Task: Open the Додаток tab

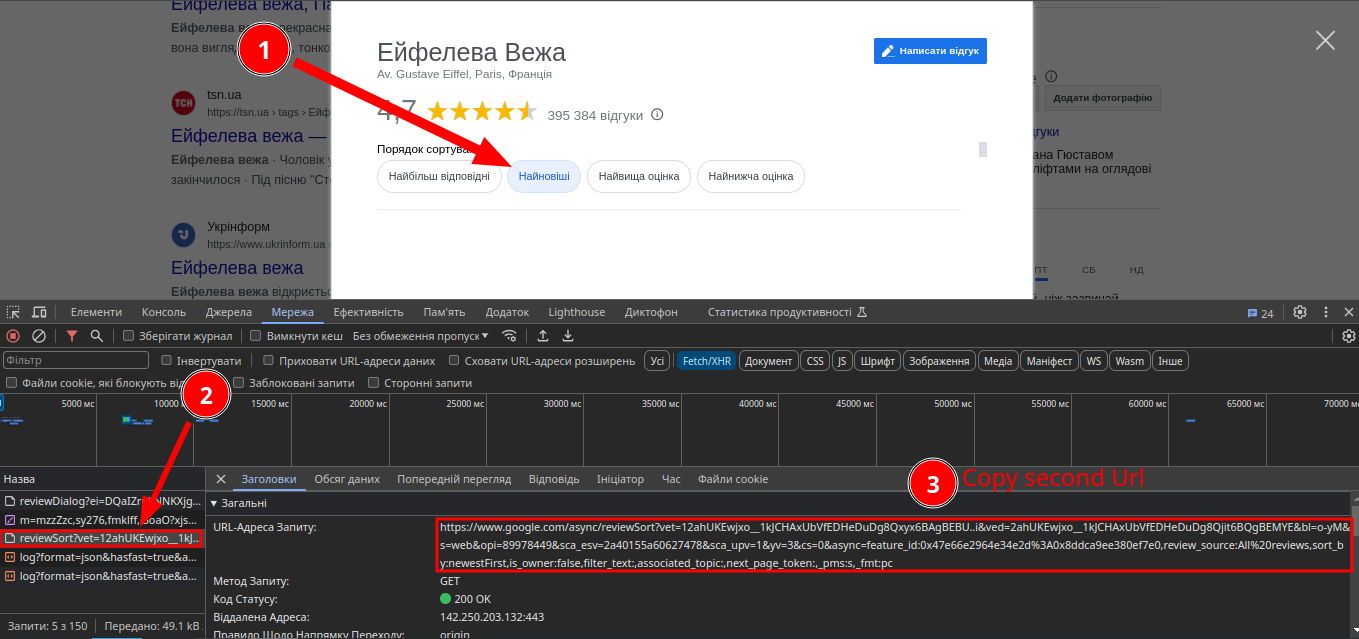Action: pyautogui.click(x=507, y=312)
